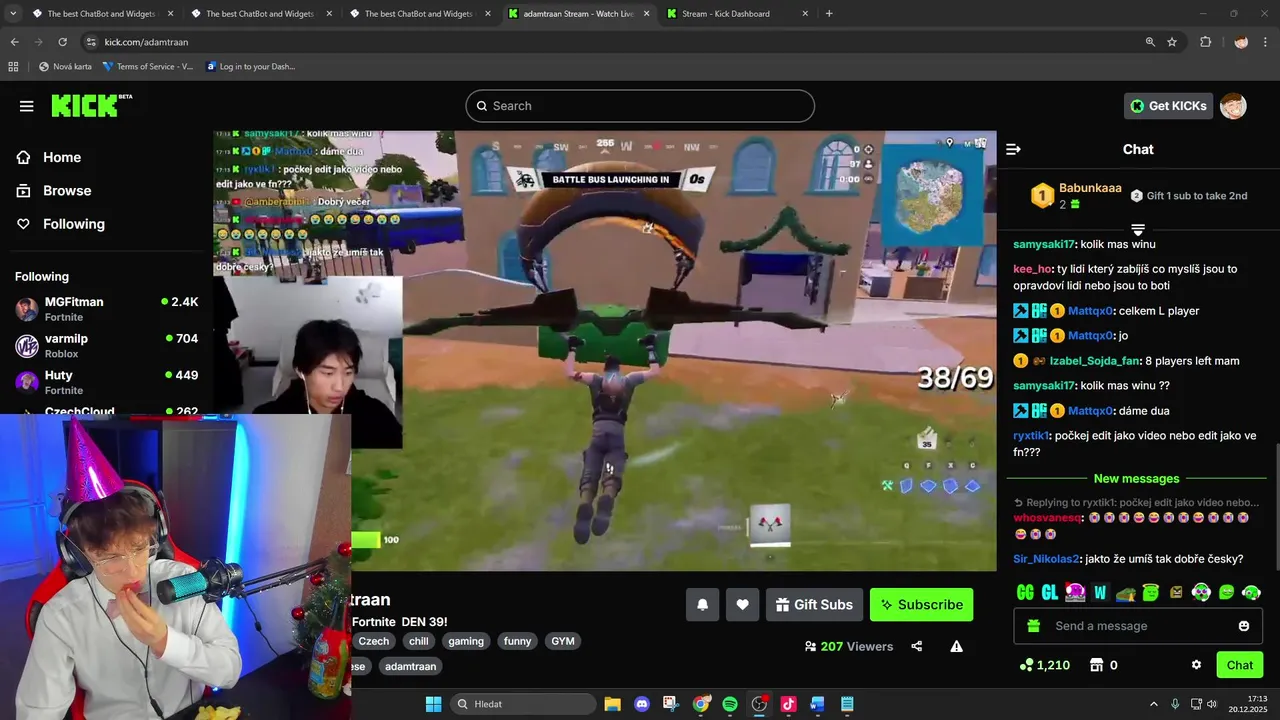Toggle the microphone tray icon

[1174, 704]
